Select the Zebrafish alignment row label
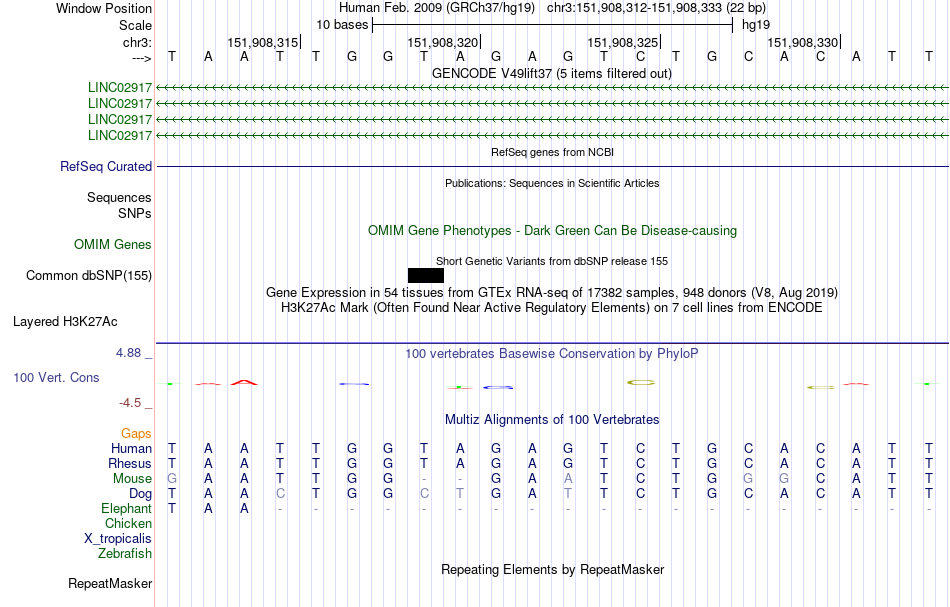Image resolution: width=950 pixels, height=607 pixels. click(125, 554)
